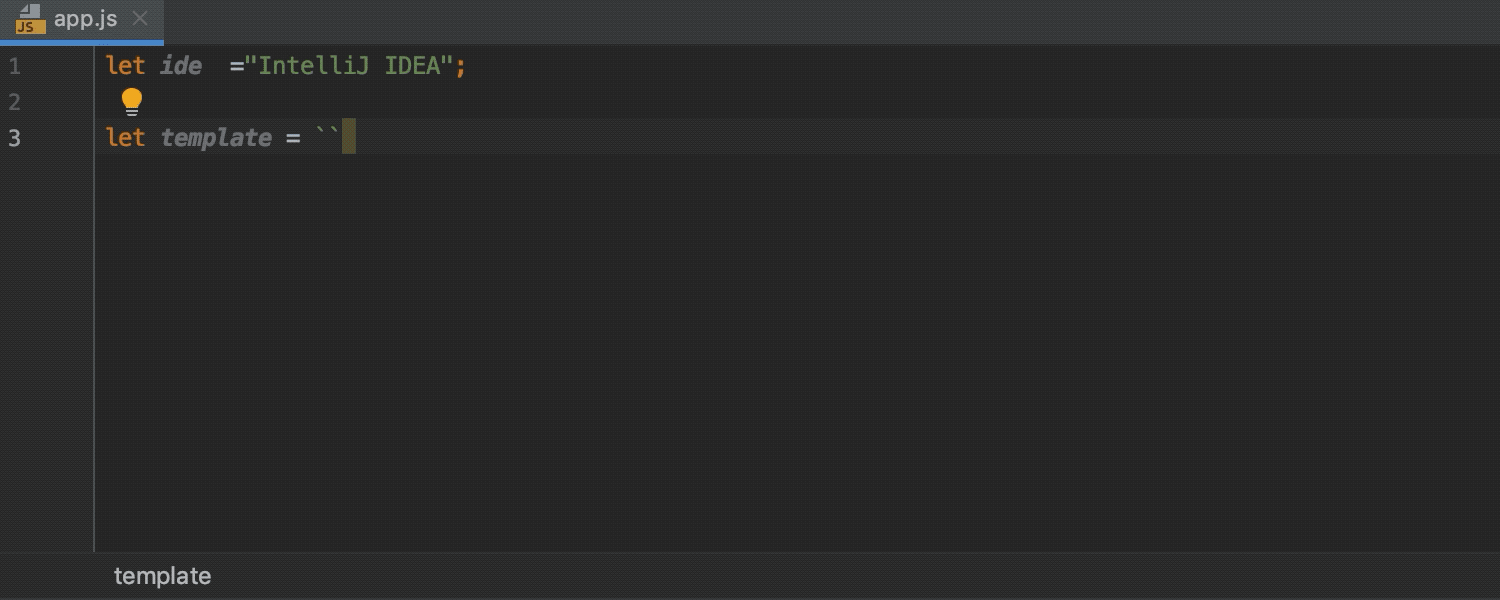The image size is (1500, 600).
Task: Select line number 3 in the gutter
Action: coord(14,138)
